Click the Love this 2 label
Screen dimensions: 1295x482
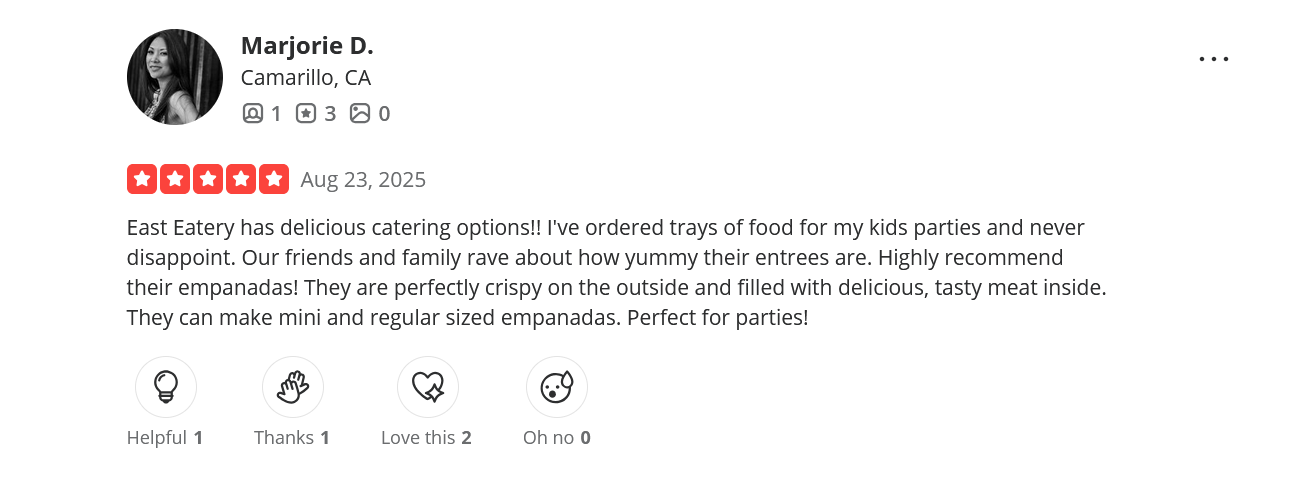[426, 438]
